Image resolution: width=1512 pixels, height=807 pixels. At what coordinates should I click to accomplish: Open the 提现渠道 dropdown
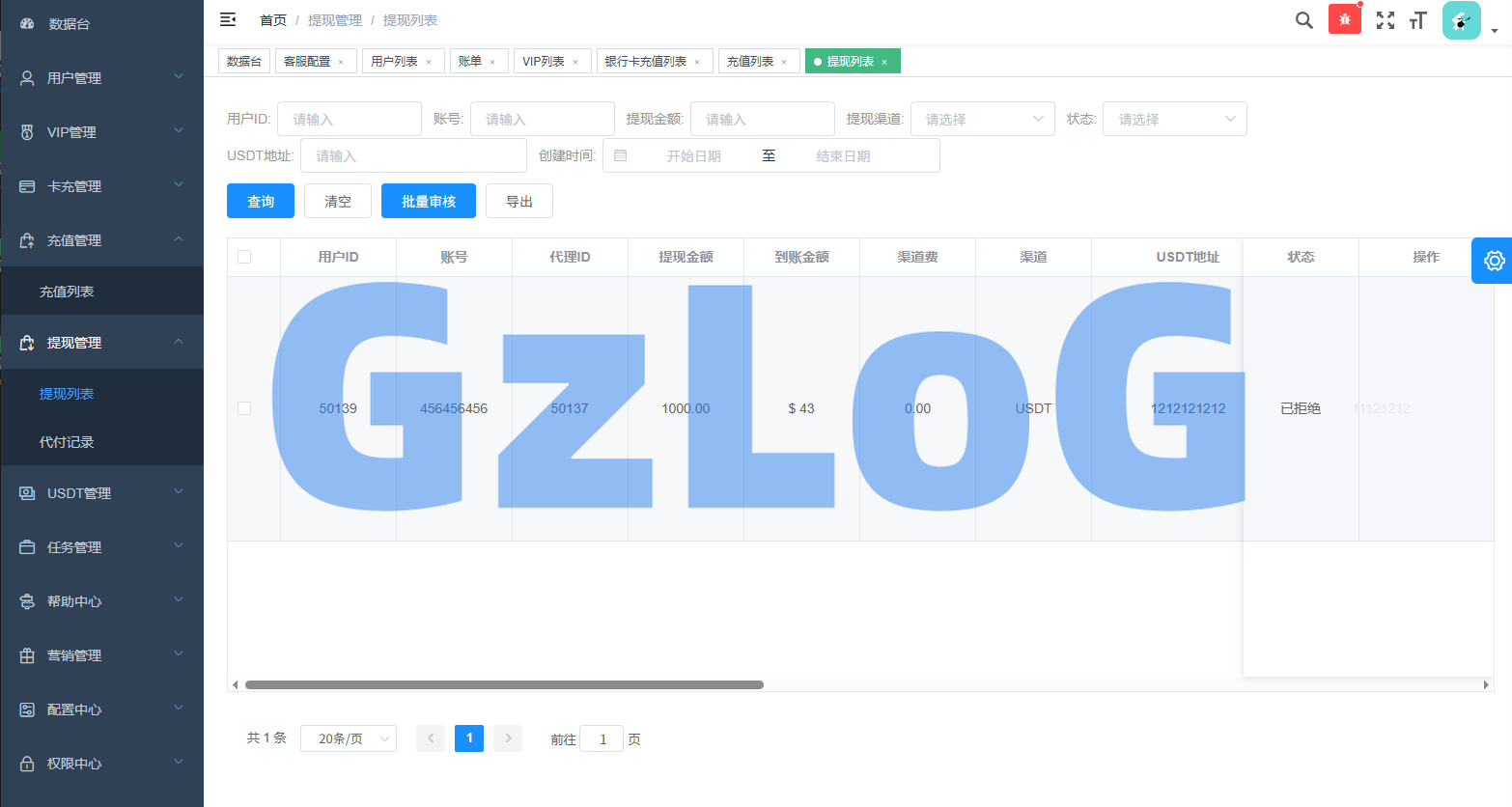[982, 119]
